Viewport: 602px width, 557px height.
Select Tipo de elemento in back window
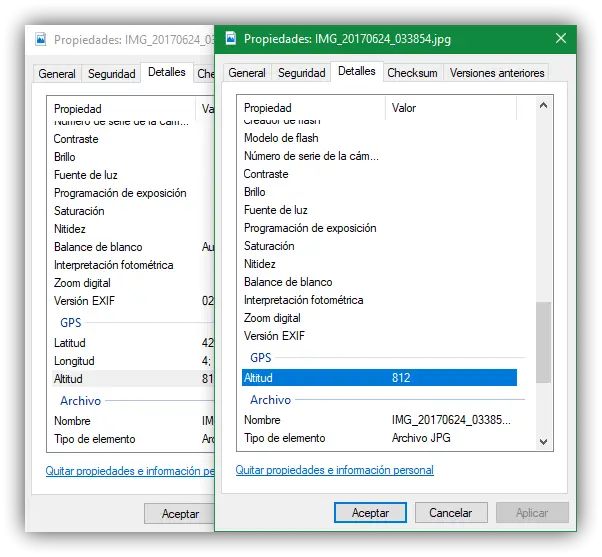(x=133, y=439)
